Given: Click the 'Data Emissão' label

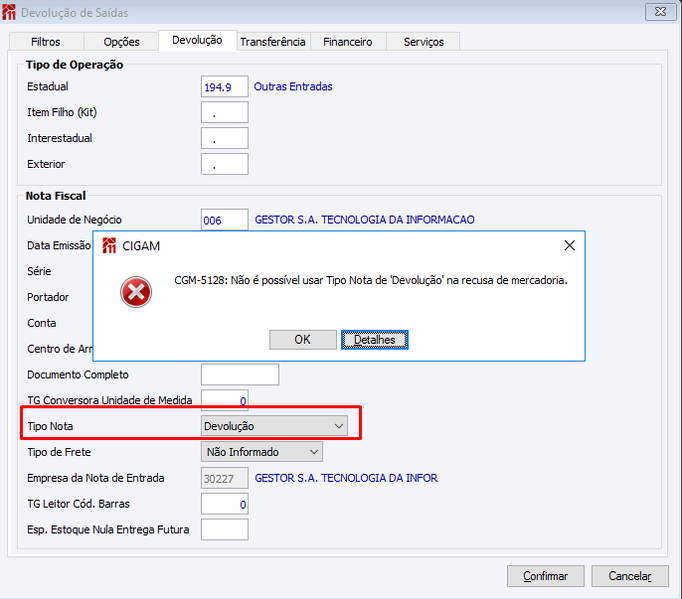Looking at the screenshot, I should [x=59, y=245].
